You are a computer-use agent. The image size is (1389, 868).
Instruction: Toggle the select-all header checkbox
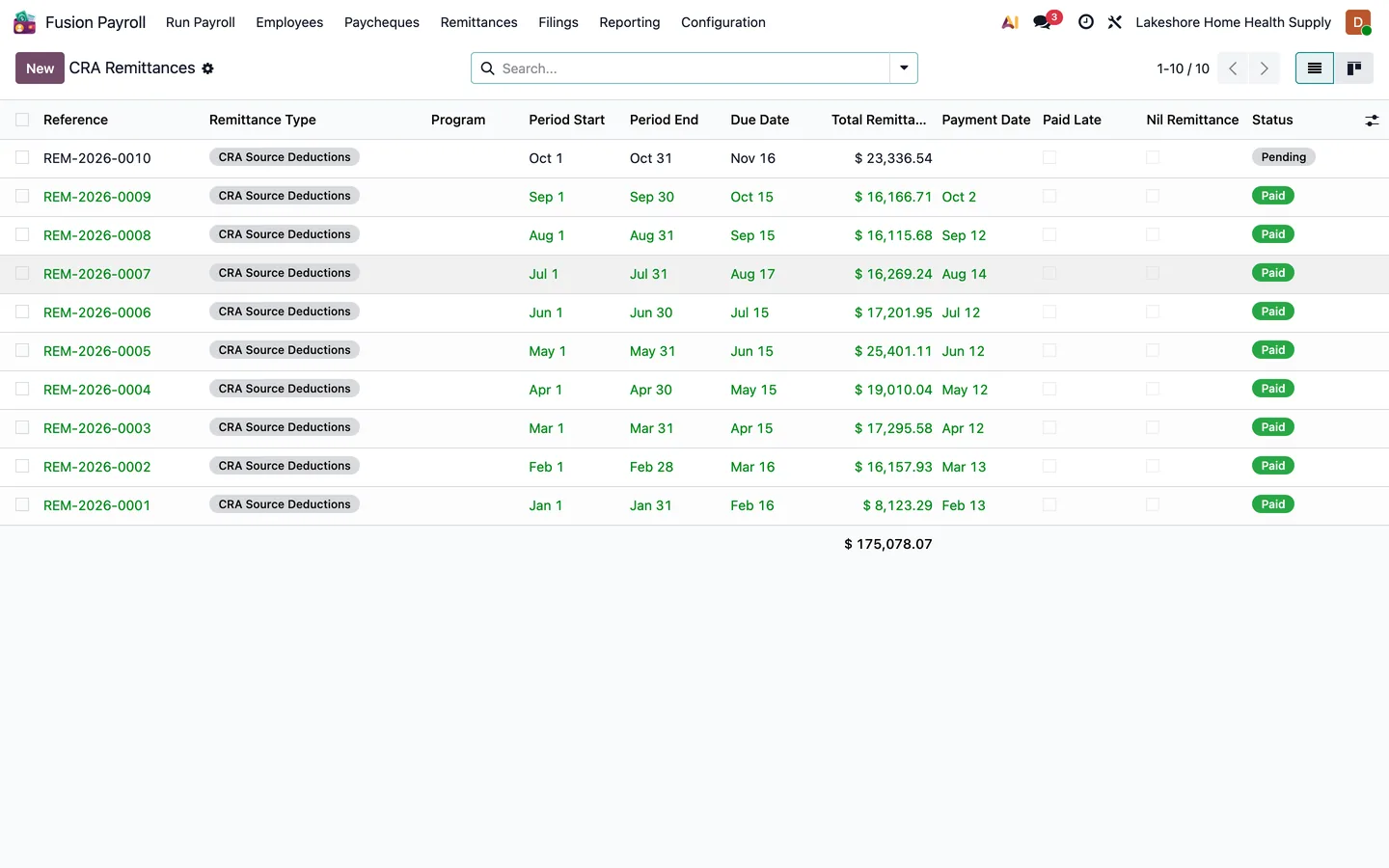[22, 120]
